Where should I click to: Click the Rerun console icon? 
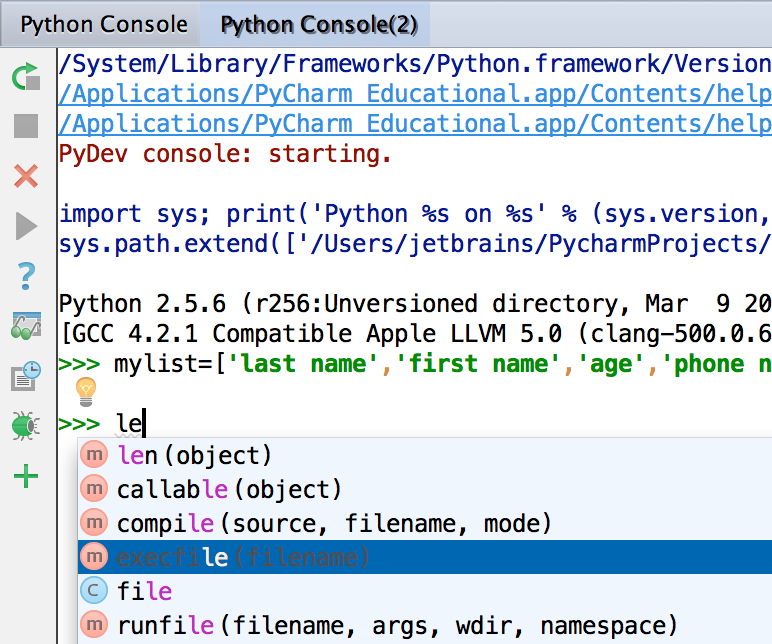26,77
